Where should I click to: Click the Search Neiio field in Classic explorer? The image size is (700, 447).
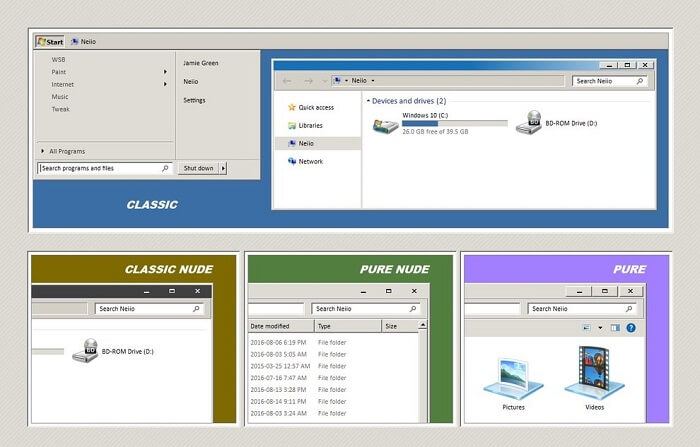[610, 81]
